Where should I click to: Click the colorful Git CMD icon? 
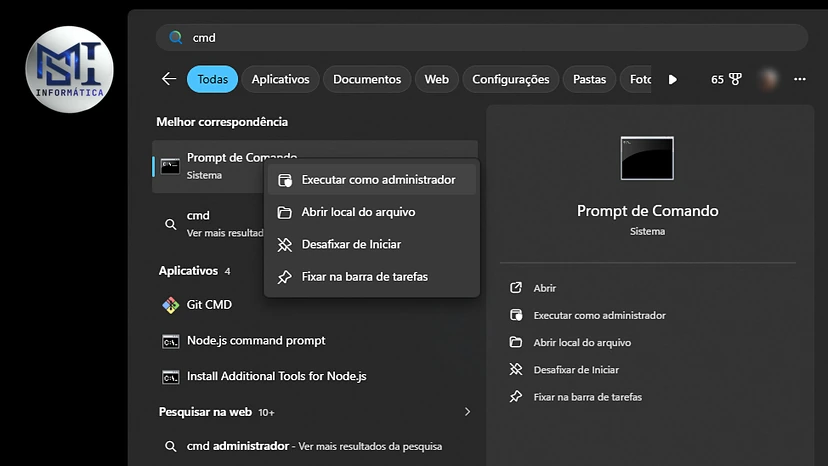pos(171,305)
